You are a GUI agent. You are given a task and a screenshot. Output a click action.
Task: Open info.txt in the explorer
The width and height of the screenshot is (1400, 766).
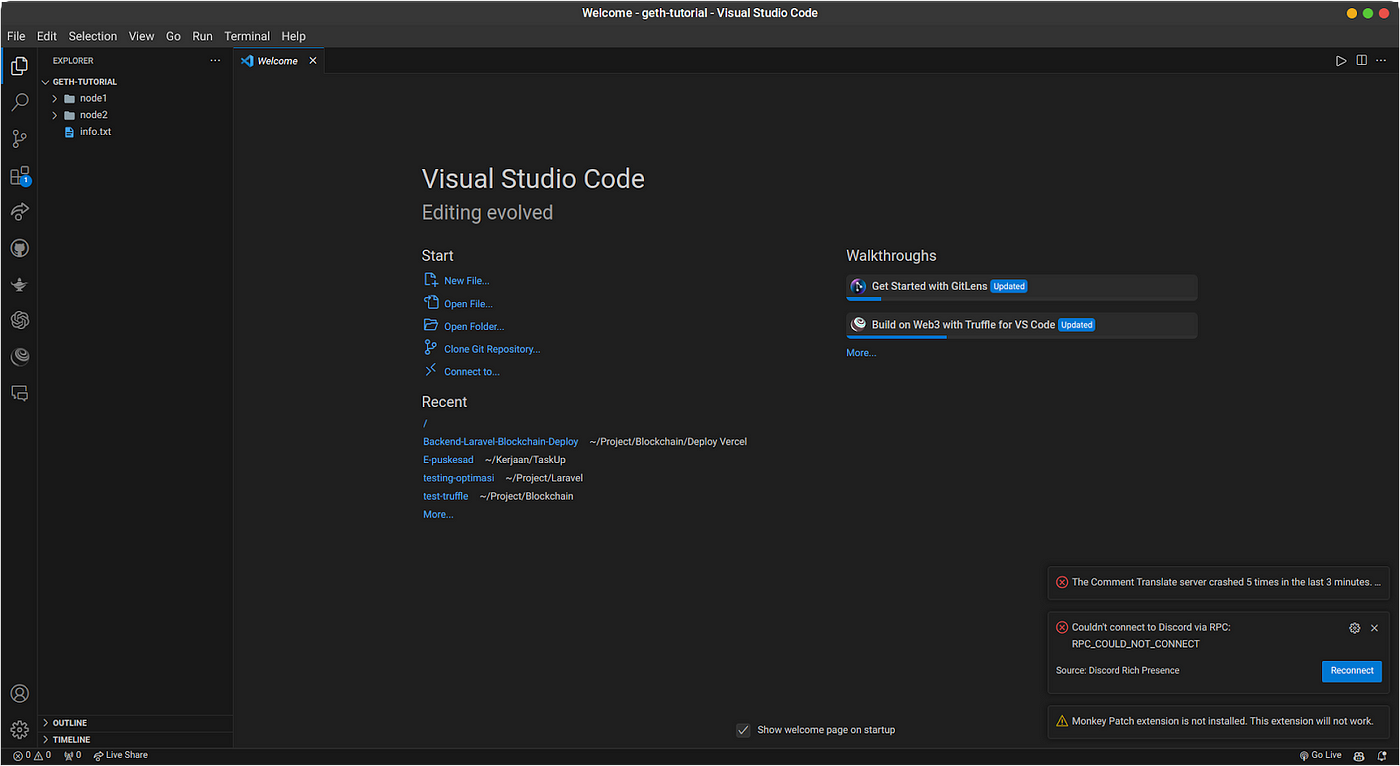[95, 132]
